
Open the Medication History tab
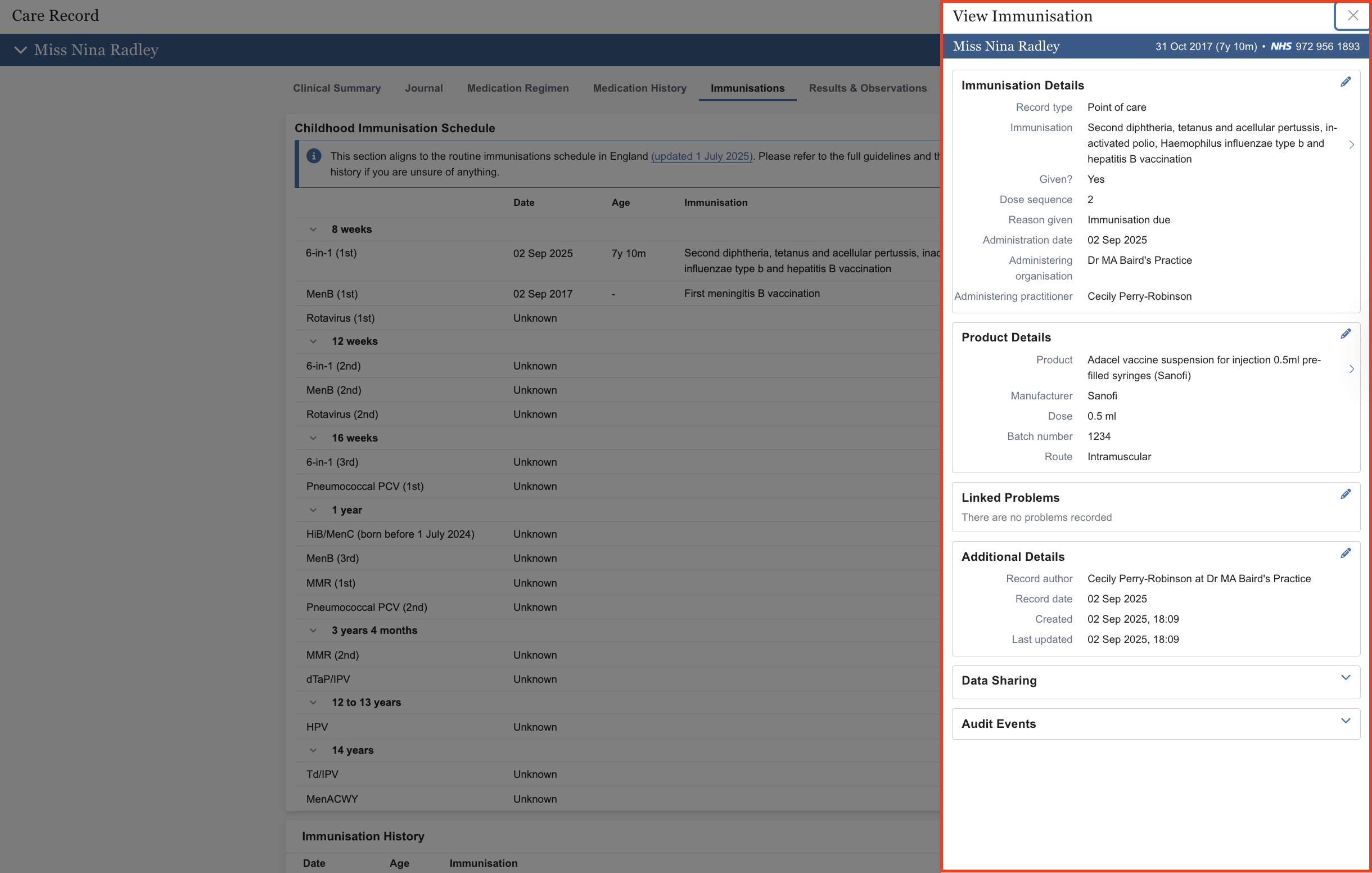639,88
